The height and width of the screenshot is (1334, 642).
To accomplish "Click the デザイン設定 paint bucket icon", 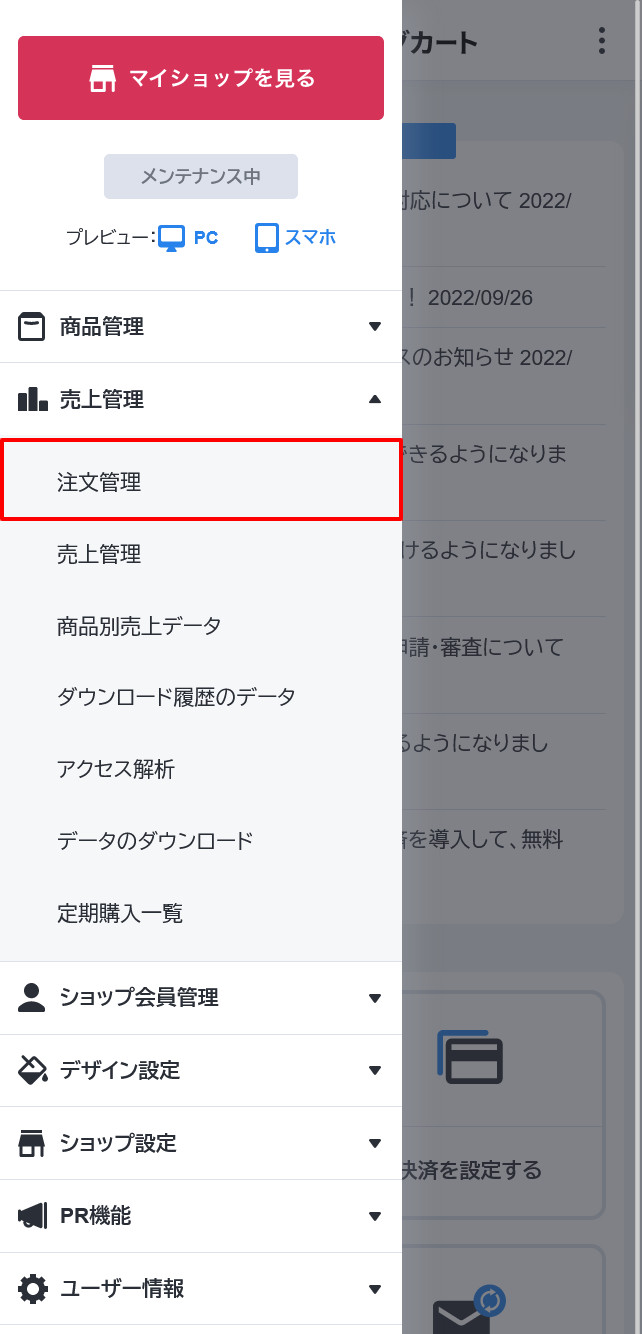I will [x=32, y=1070].
